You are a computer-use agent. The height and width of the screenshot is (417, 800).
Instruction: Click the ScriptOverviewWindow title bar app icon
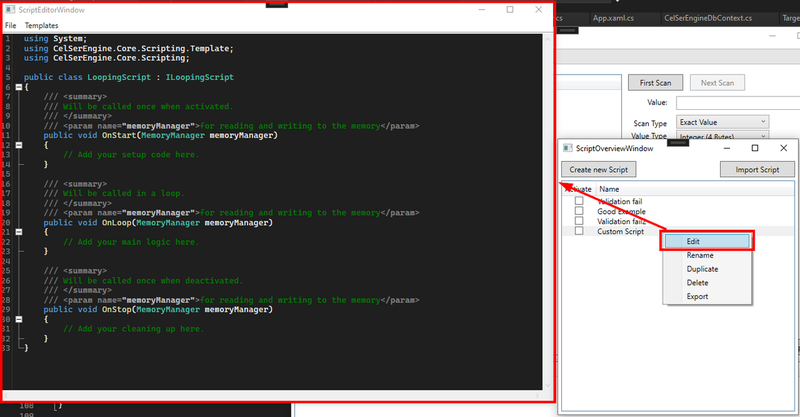(568, 148)
